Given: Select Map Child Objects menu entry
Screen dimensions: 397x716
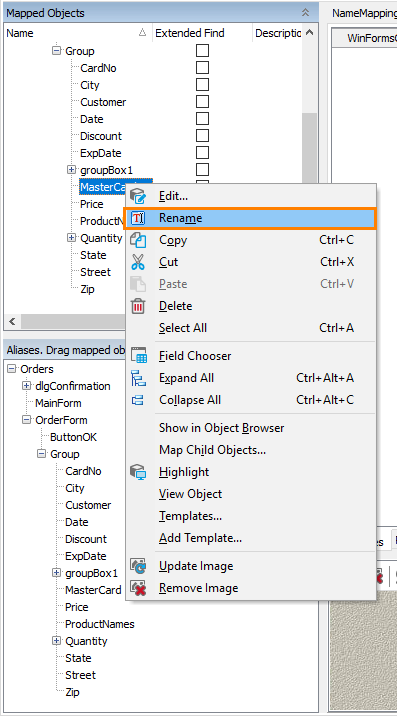Looking at the screenshot, I should pyautogui.click(x=212, y=450).
